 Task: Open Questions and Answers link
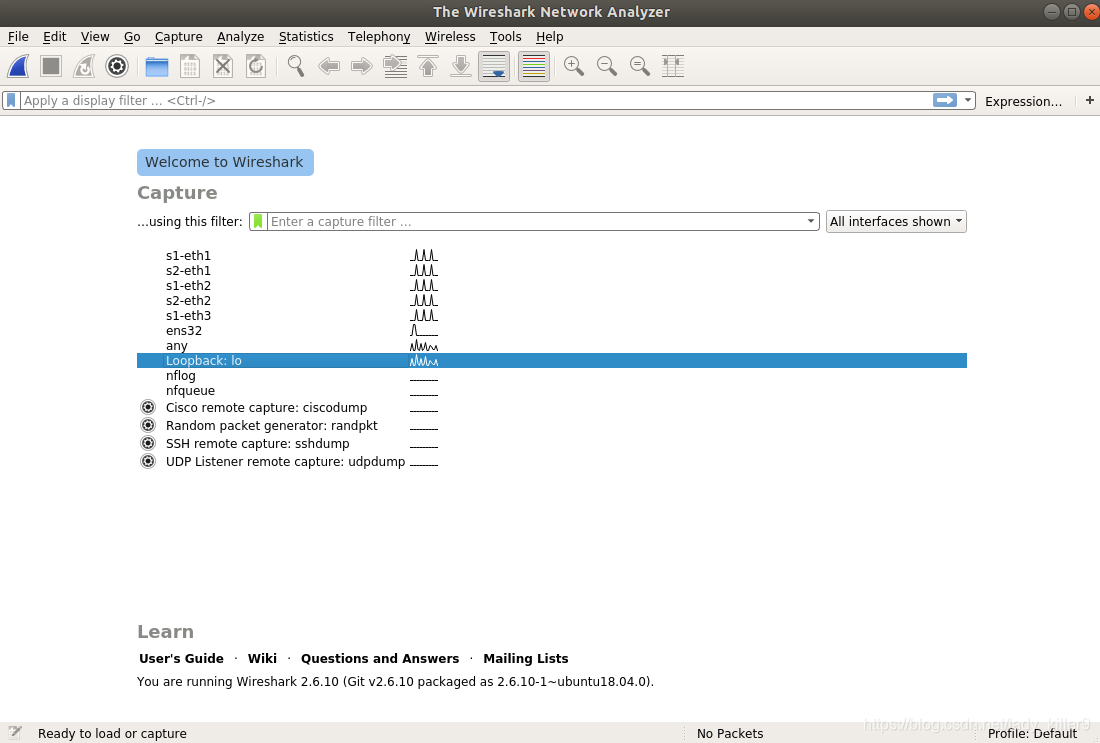pyautogui.click(x=380, y=659)
